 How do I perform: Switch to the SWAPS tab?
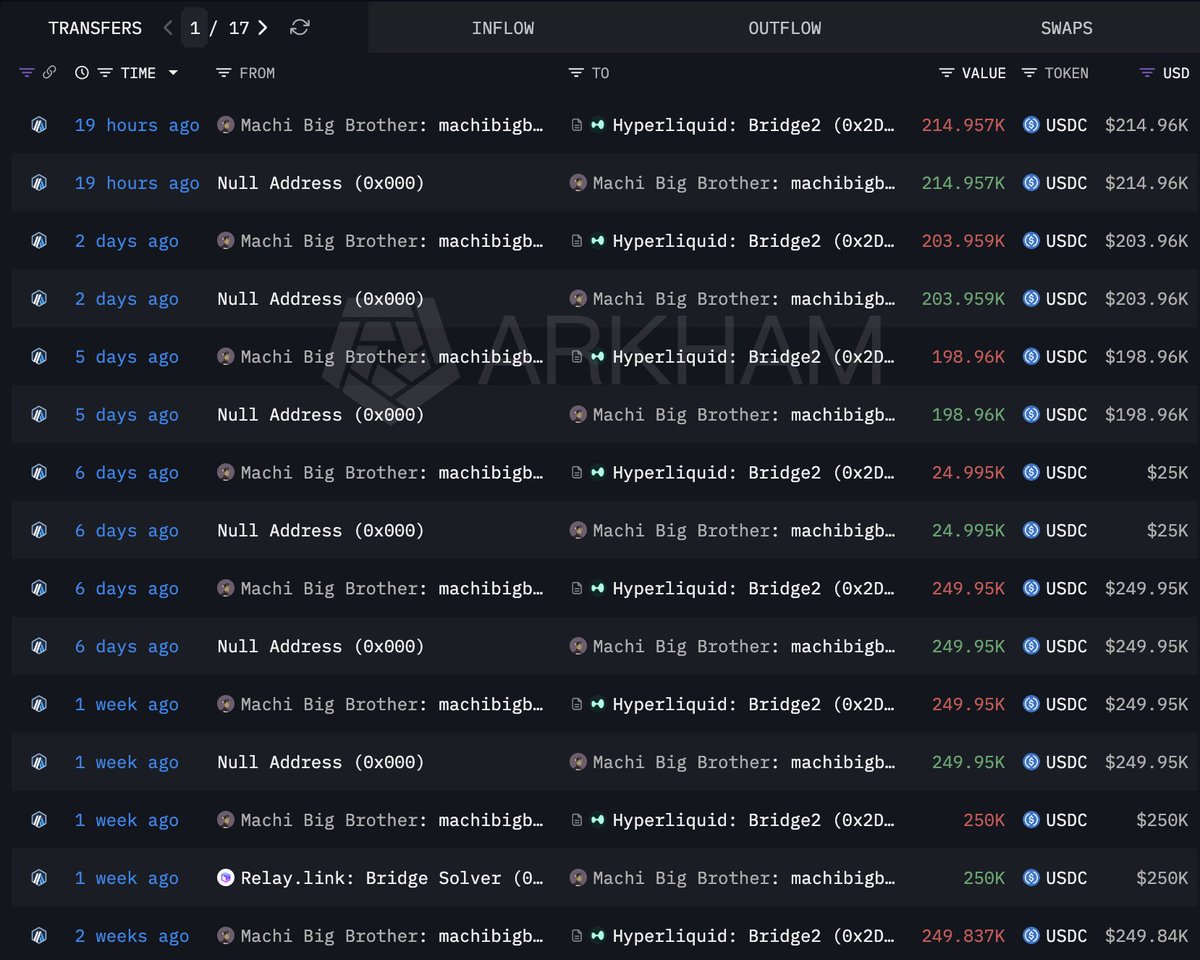point(1066,28)
